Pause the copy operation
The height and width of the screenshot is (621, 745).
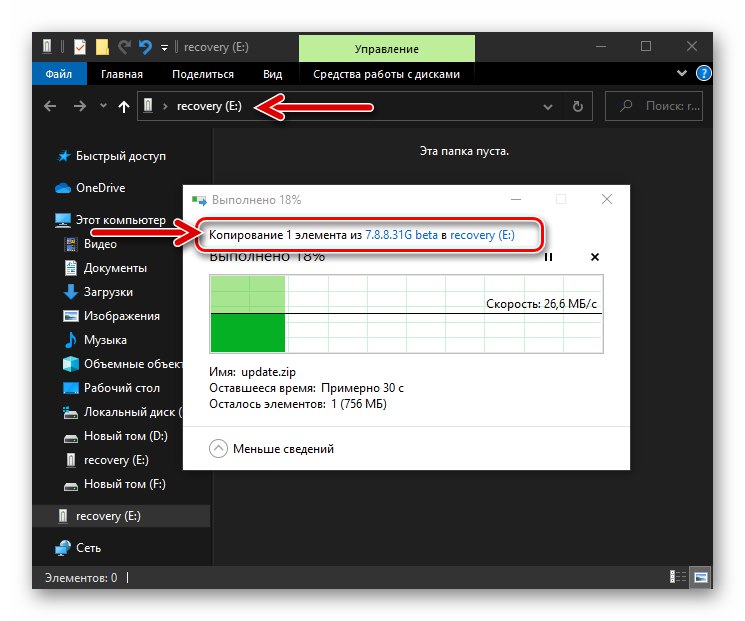click(548, 257)
